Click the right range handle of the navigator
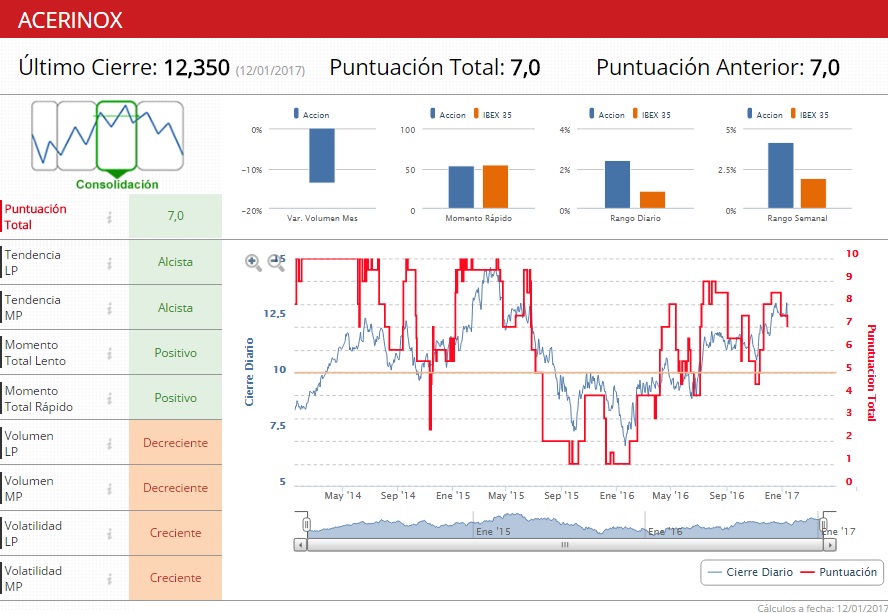Viewport: 888px width, 613px height. click(x=824, y=525)
